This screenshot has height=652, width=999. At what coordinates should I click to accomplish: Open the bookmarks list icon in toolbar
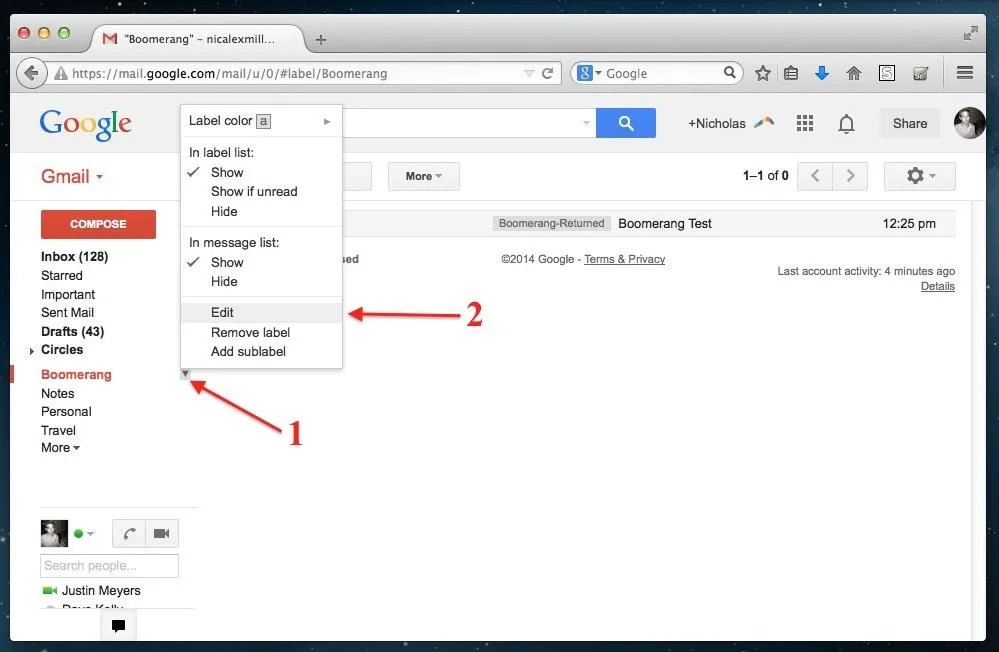(x=791, y=73)
